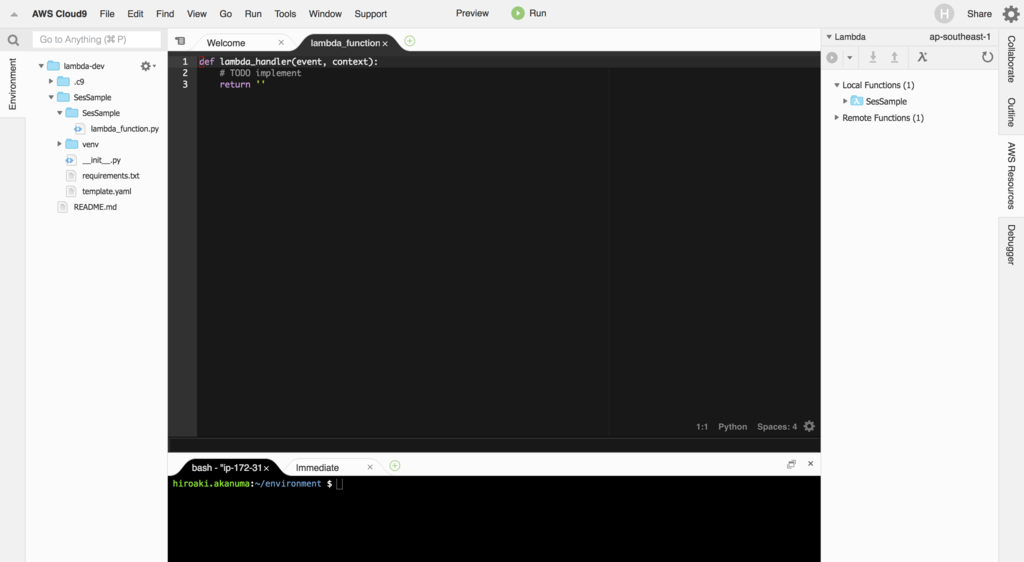Screen dimensions: 1024x562
Task: Open the Support menu
Action: tap(370, 14)
